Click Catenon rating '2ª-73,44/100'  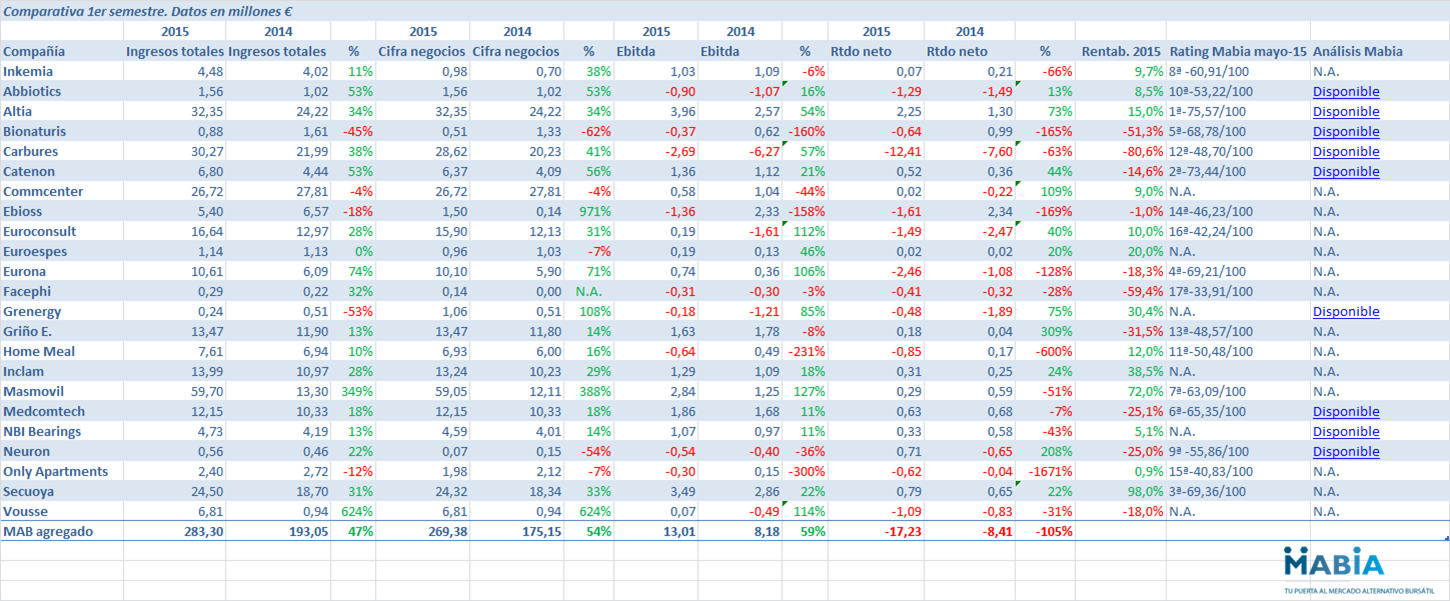[x=1208, y=171]
